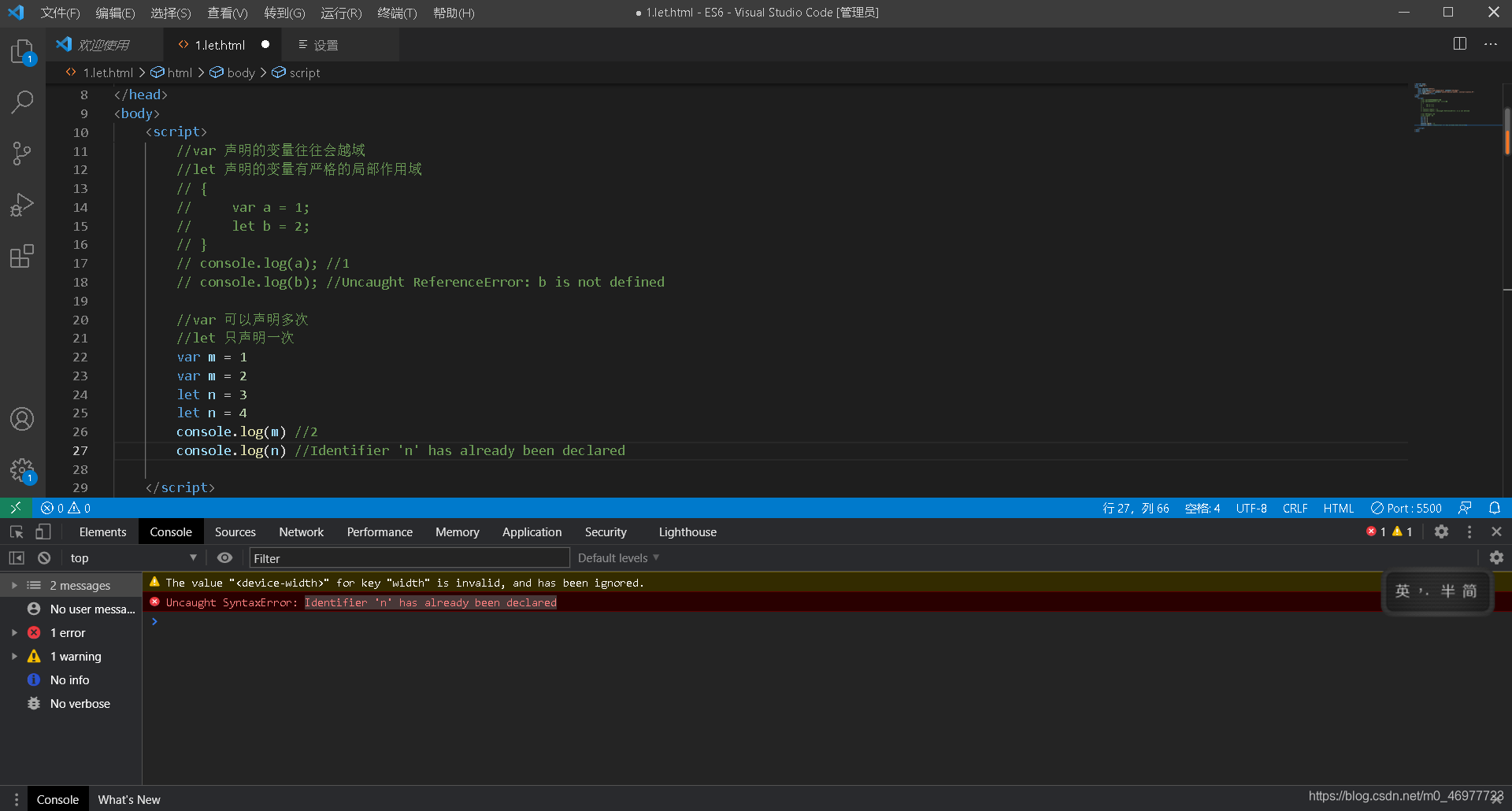Open DevTools settings gear
1512x811 pixels.
[1441, 531]
